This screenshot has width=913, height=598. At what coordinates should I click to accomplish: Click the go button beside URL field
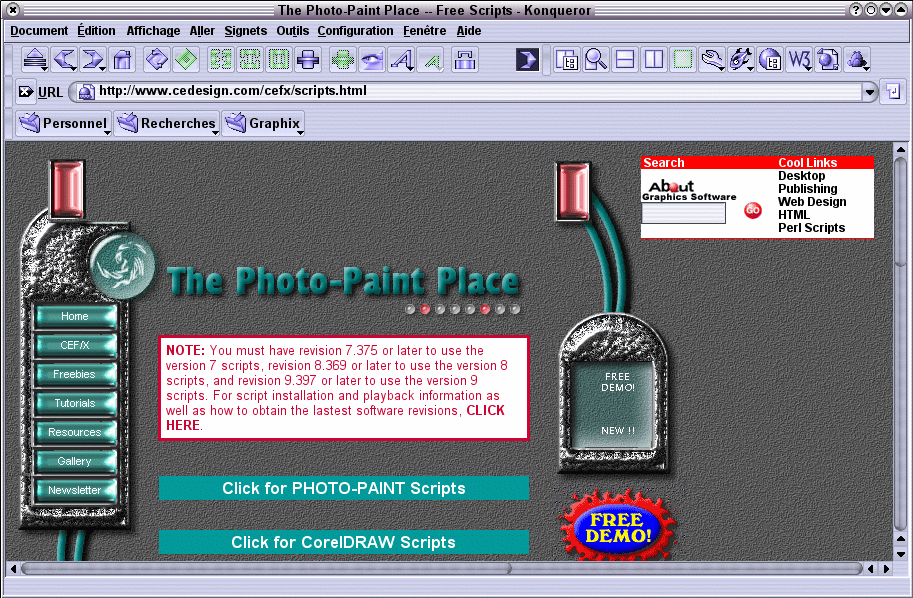893,91
